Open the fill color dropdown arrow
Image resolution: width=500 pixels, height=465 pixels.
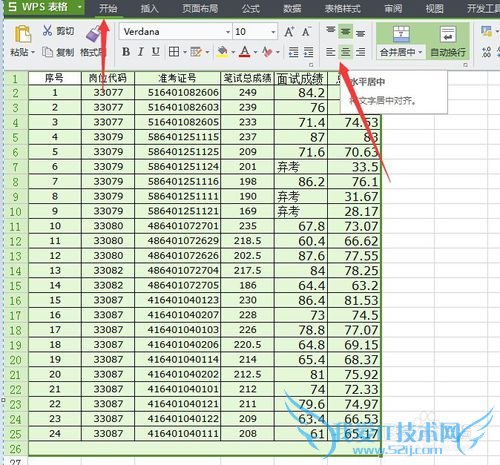pos(233,52)
